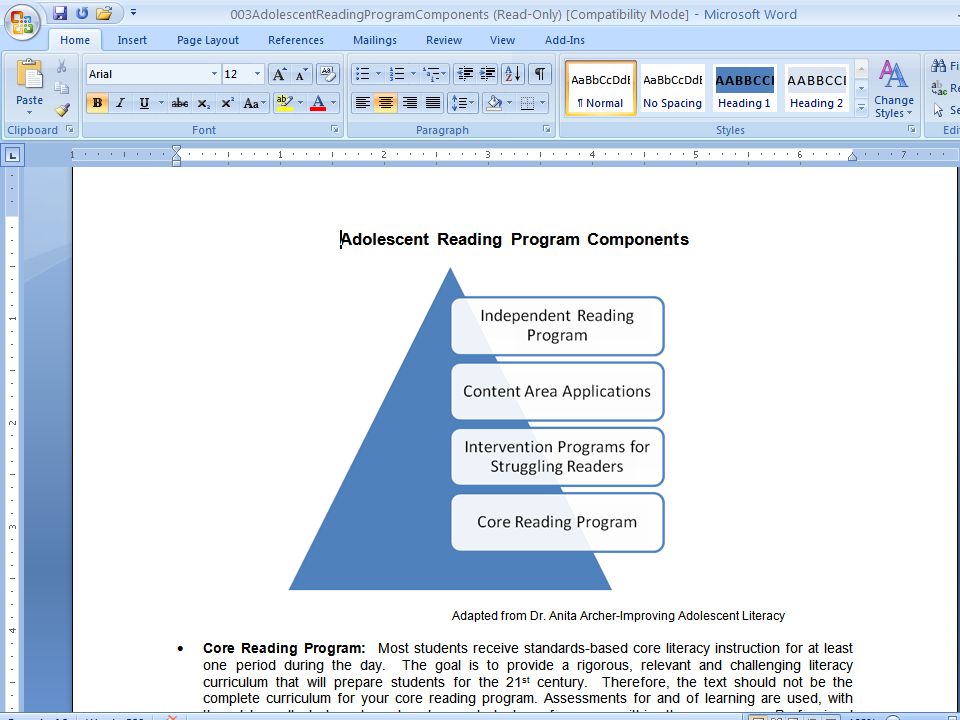Toggle paragraph marks display
Image resolution: width=960 pixels, height=720 pixels.
[x=539, y=74]
